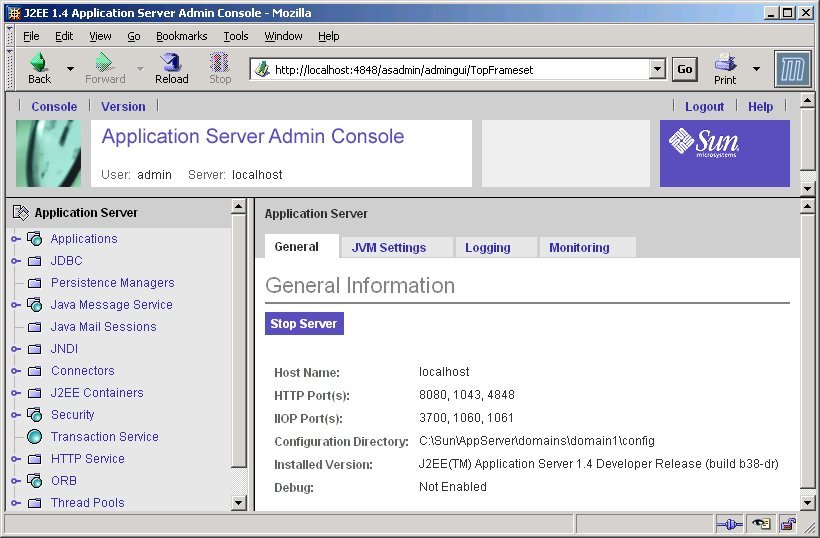Expand the Applications tree node
The width and height of the screenshot is (820, 538).
pyautogui.click(x=16, y=239)
